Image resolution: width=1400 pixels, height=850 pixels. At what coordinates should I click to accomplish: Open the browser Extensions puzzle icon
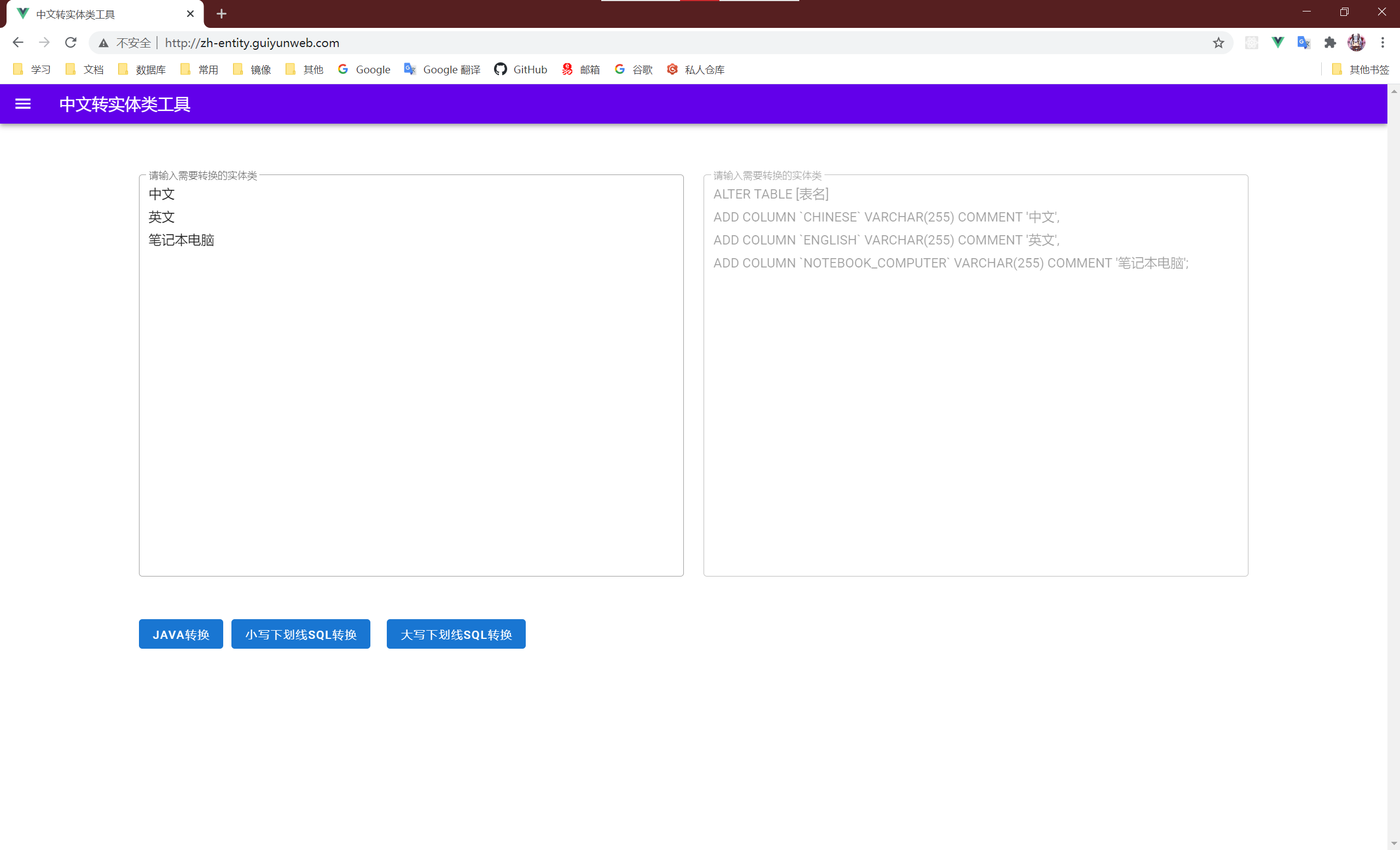point(1330,42)
